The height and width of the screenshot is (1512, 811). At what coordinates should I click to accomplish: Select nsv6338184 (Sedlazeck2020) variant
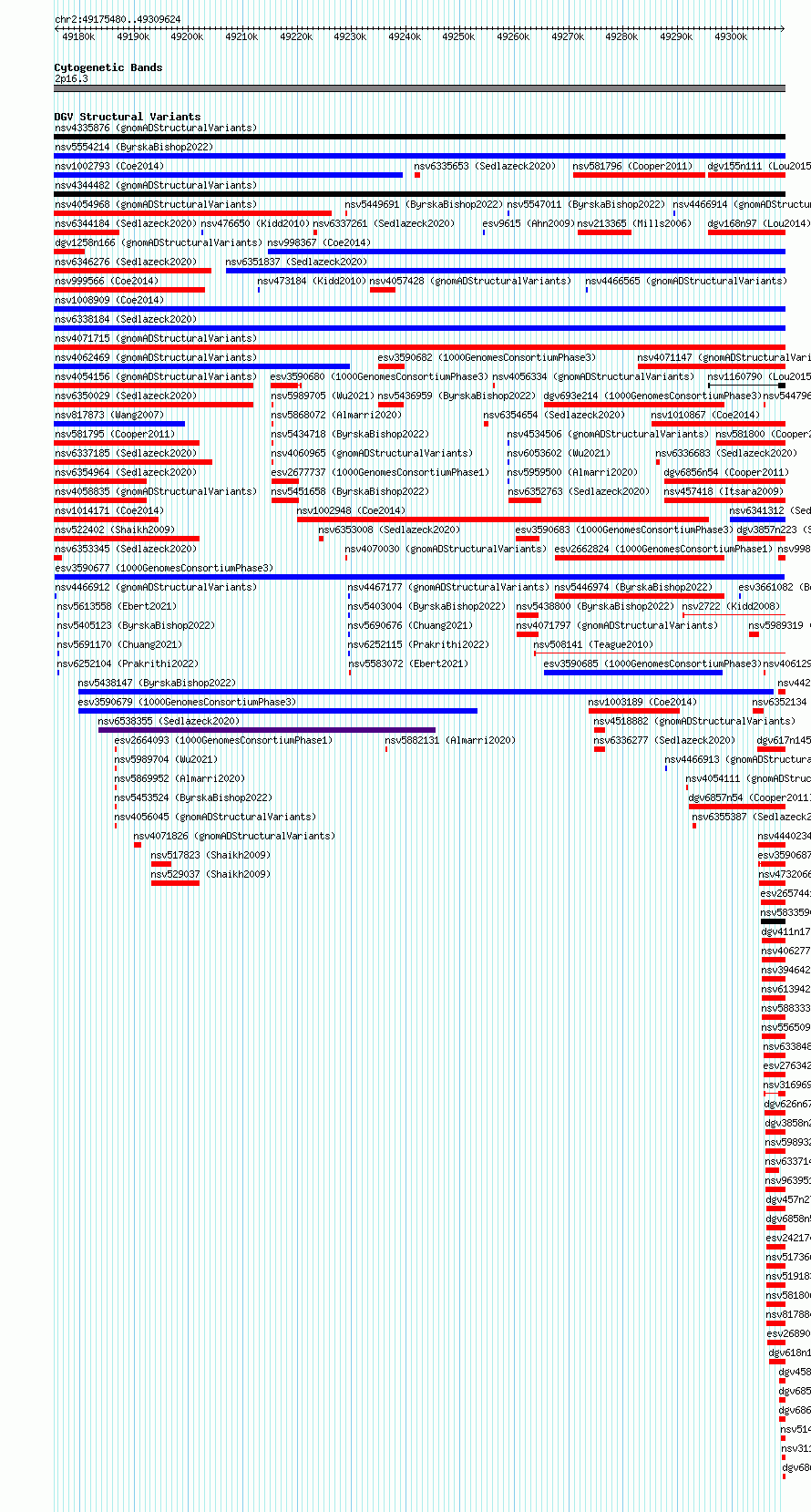(126, 319)
